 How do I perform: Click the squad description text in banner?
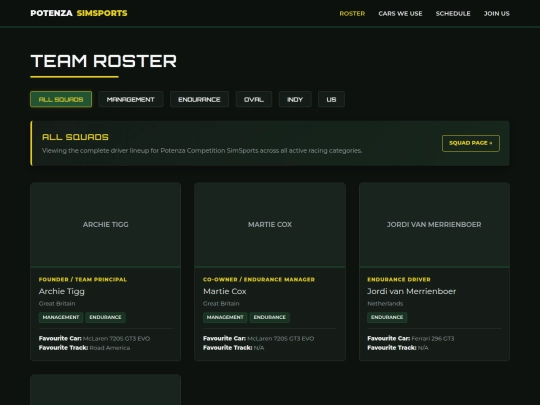202,150
